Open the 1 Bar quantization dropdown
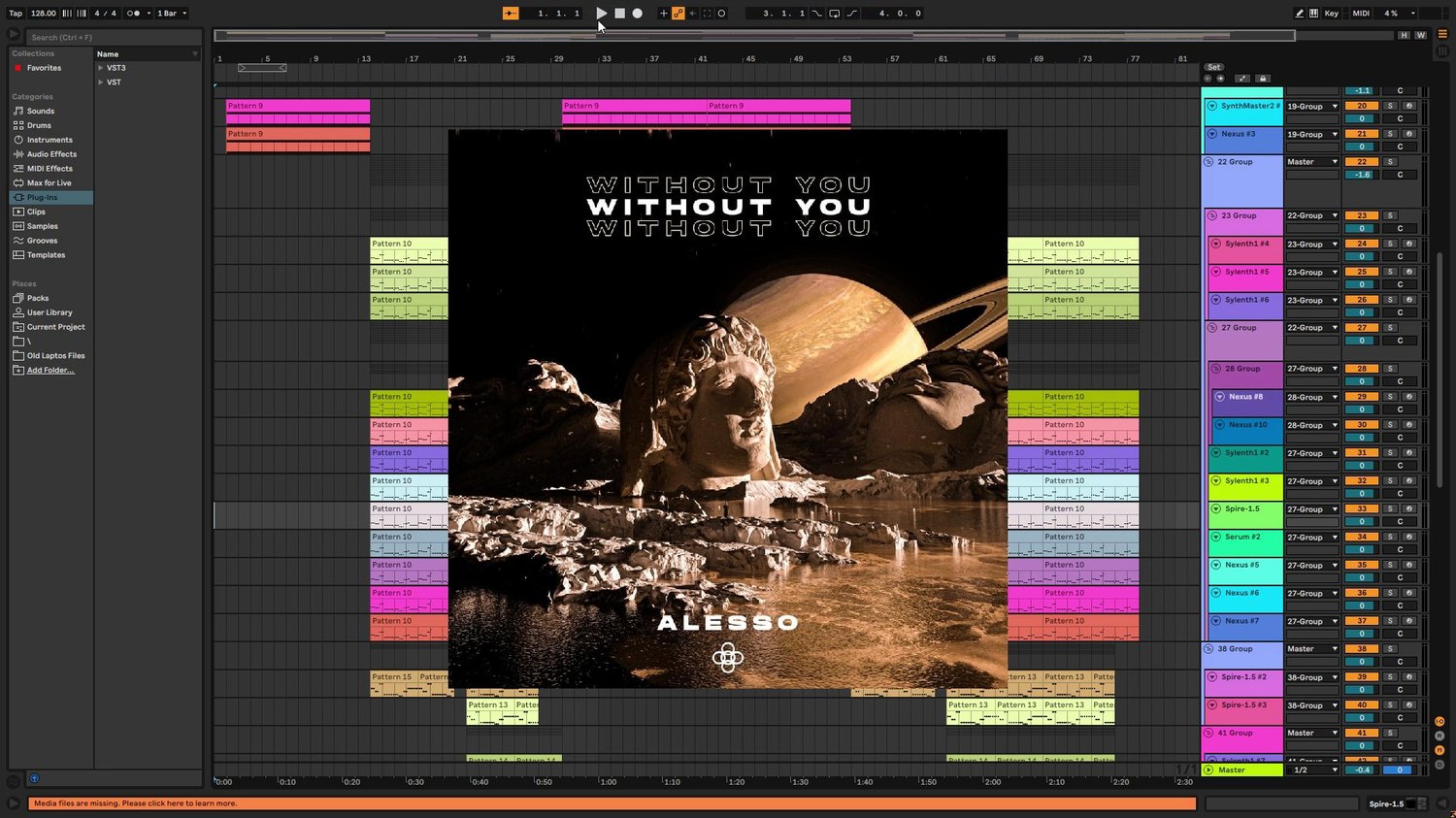The width and height of the screenshot is (1456, 818). click(172, 14)
